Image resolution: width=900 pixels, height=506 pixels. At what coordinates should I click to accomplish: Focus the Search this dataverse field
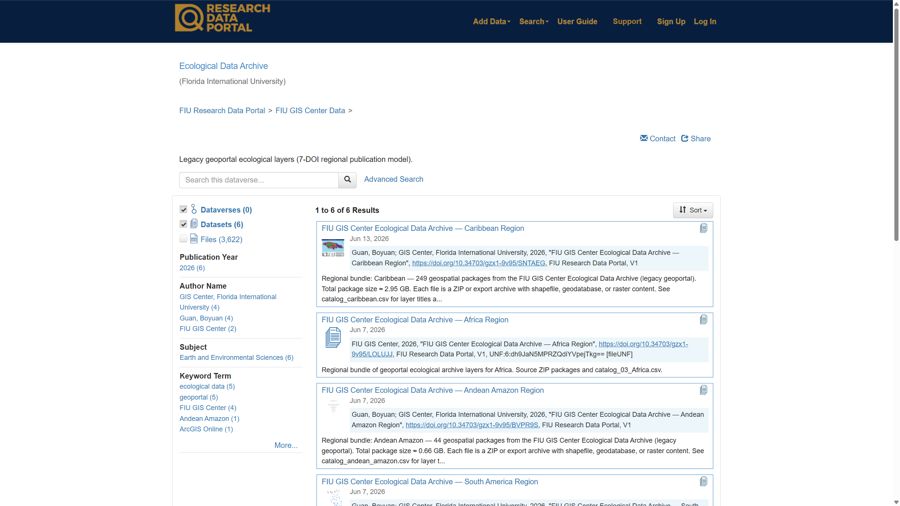tap(259, 180)
